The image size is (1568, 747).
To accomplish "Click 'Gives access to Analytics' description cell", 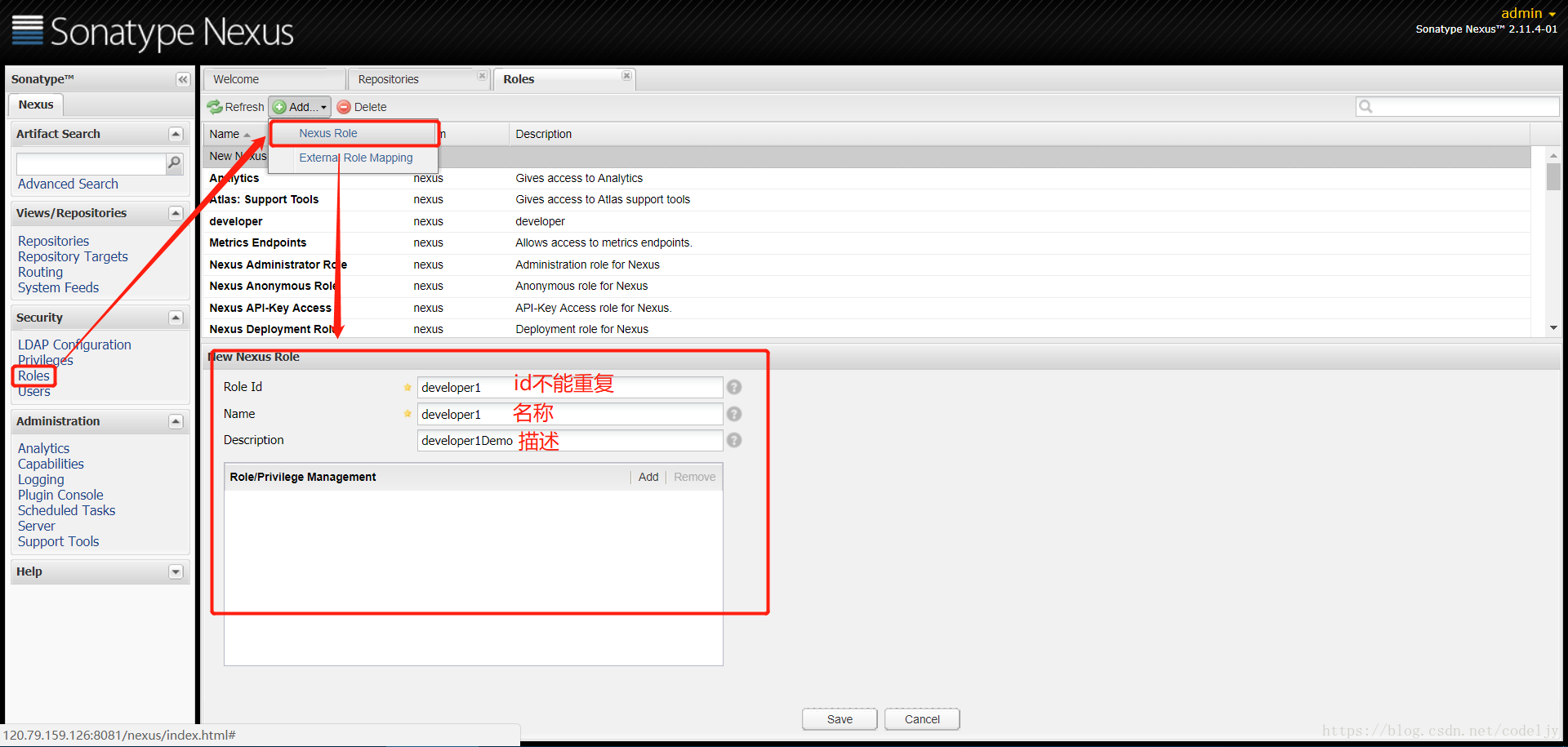I will pyautogui.click(x=579, y=178).
